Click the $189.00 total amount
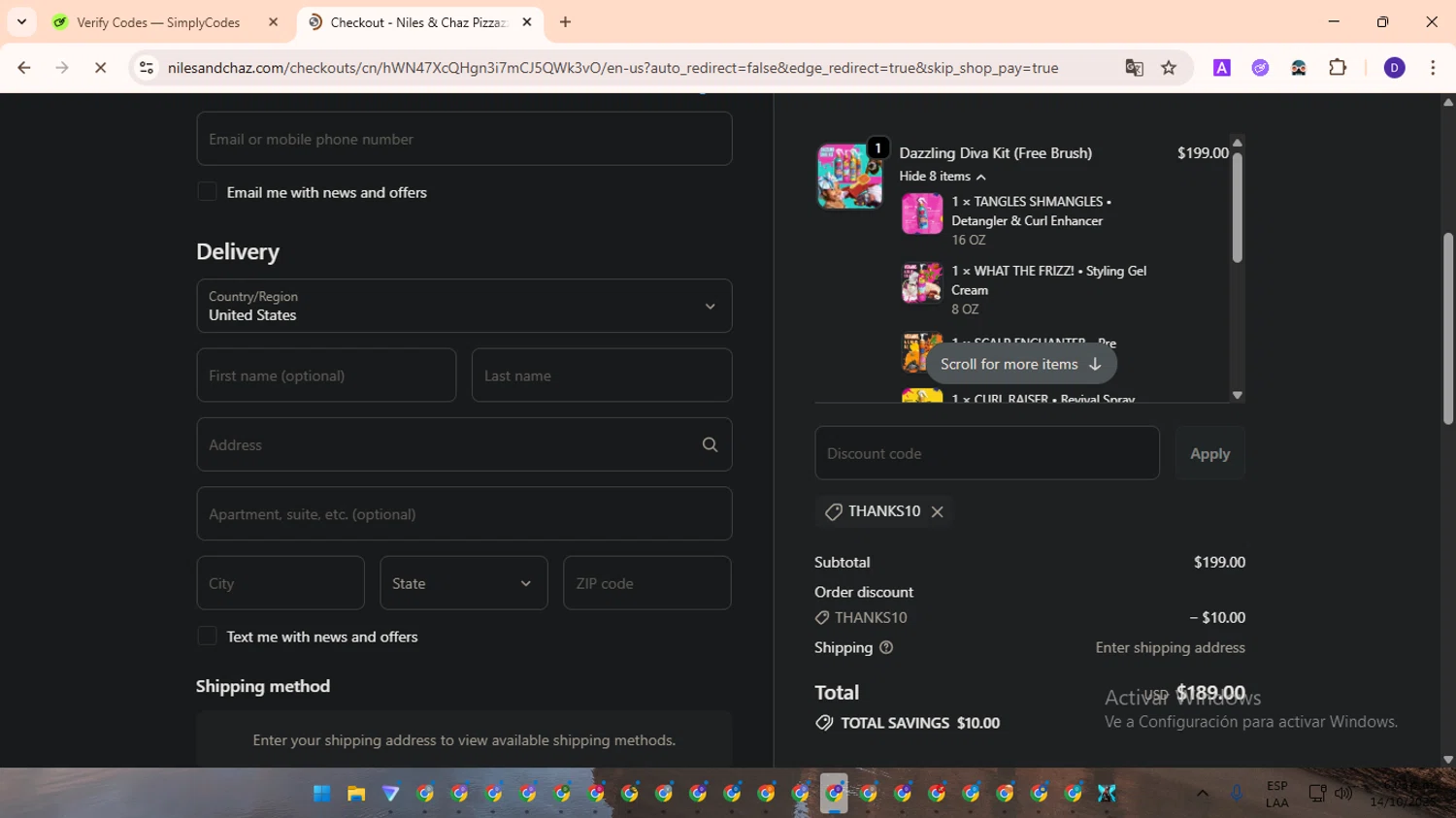 point(1210,693)
